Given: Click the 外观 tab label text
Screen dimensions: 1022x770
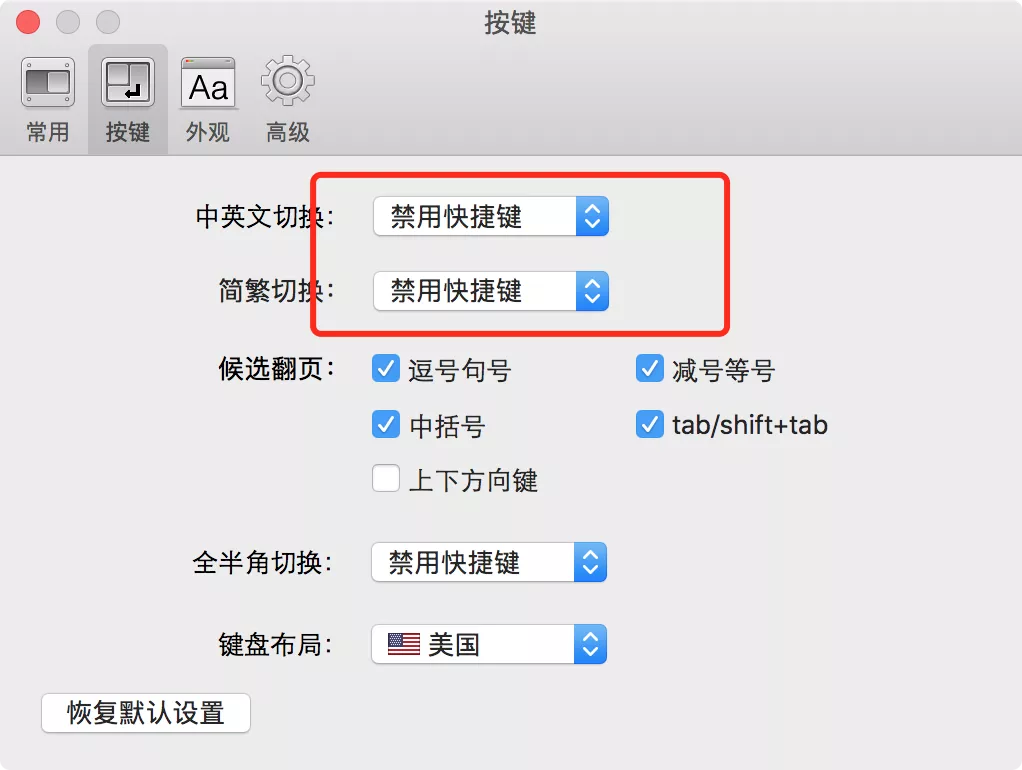Looking at the screenshot, I should pyautogui.click(x=208, y=132).
